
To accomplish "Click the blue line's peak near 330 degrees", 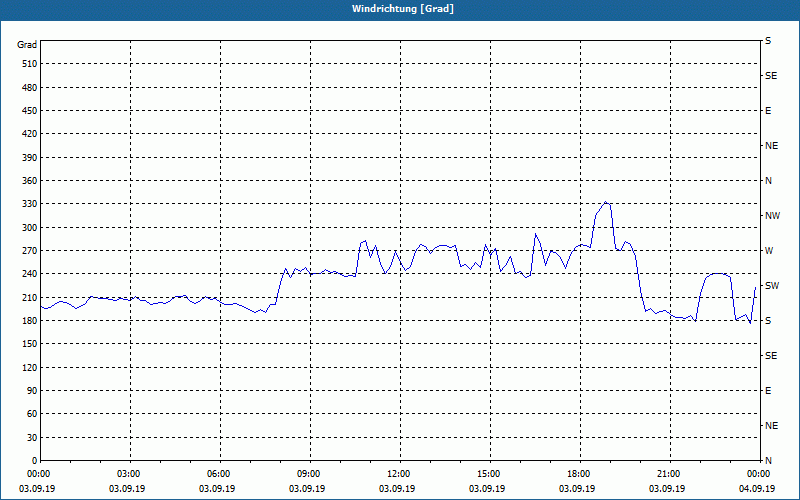I will (x=606, y=202).
